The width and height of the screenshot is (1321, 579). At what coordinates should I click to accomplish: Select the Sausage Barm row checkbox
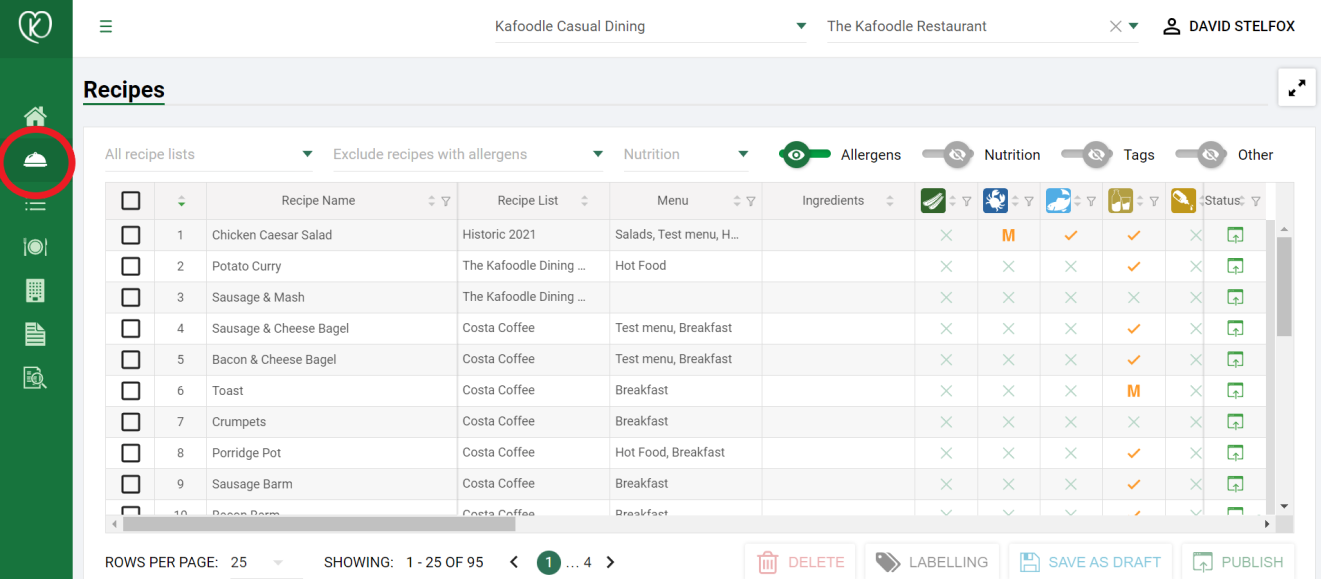[131, 484]
